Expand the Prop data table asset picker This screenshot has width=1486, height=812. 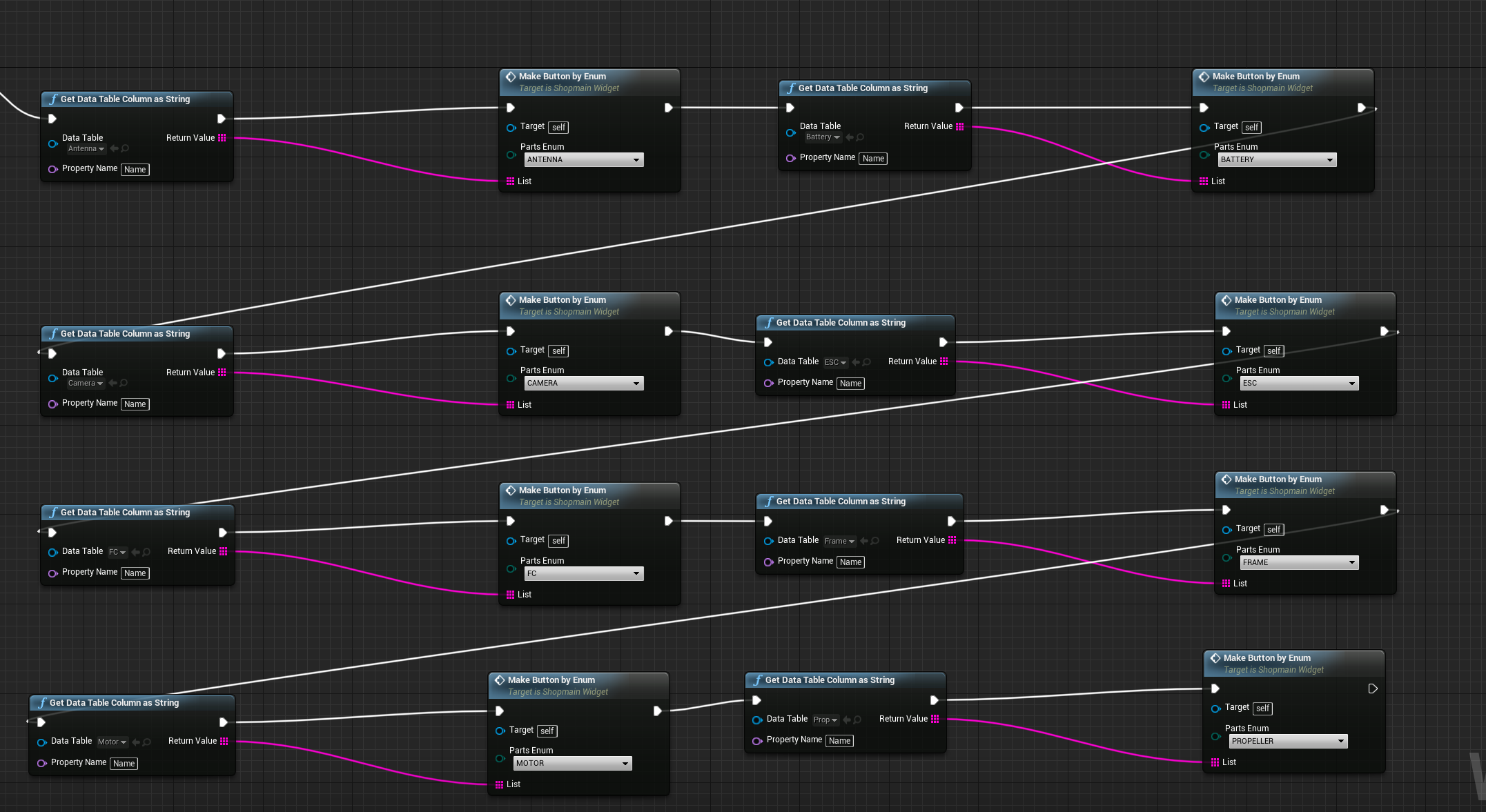pos(825,720)
